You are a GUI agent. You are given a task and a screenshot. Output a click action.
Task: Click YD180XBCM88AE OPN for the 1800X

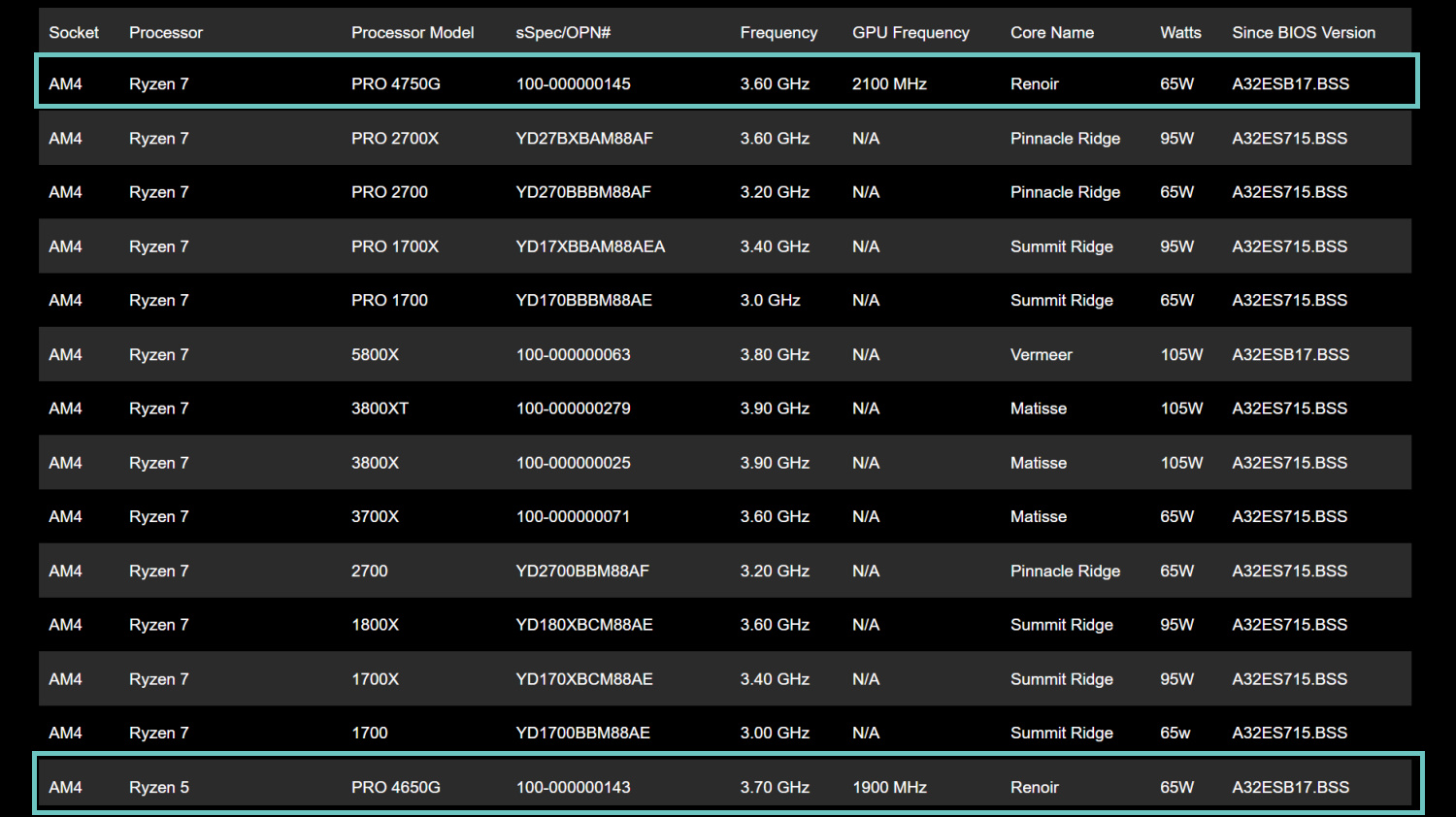pos(583,625)
